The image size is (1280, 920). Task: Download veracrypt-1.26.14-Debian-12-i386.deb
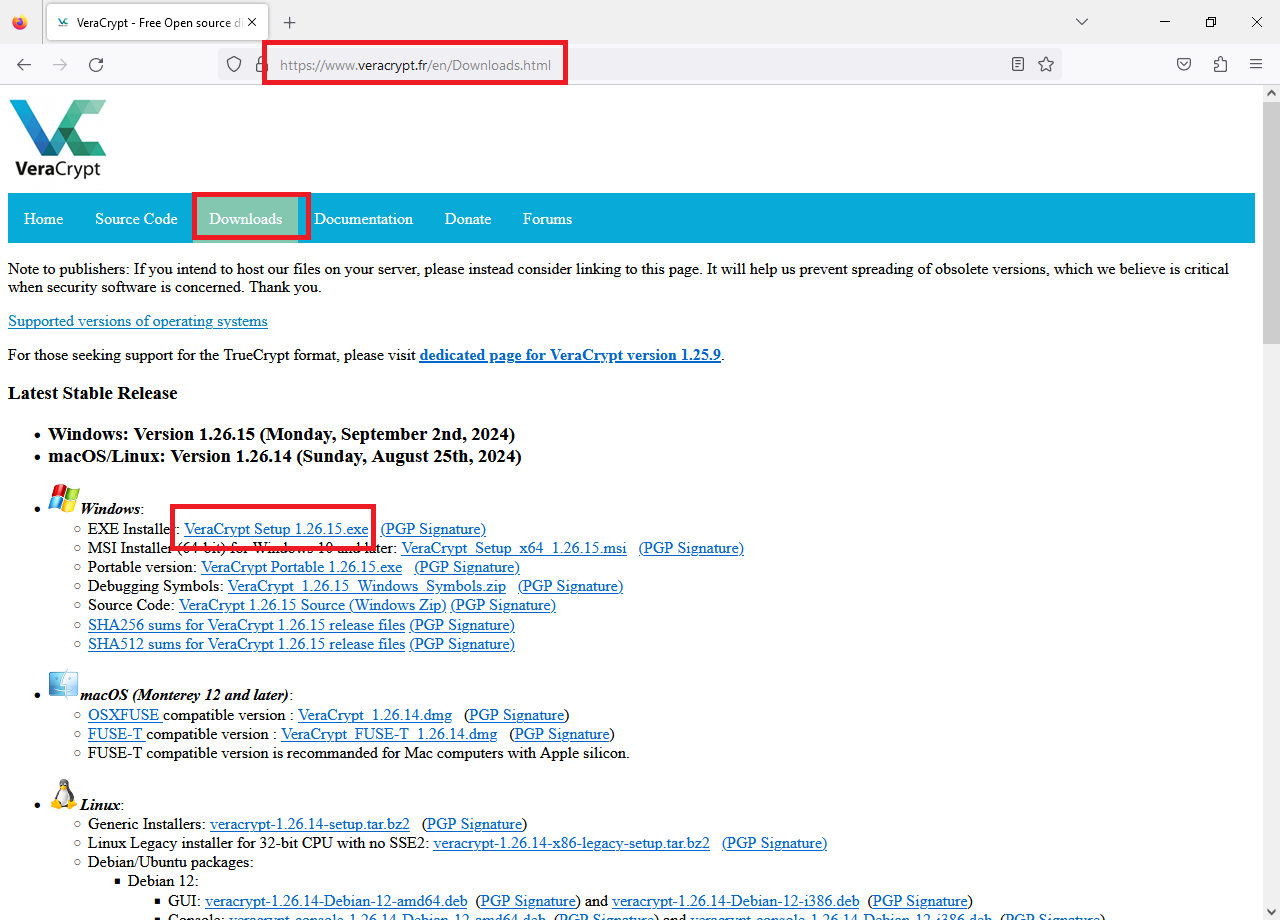736,901
